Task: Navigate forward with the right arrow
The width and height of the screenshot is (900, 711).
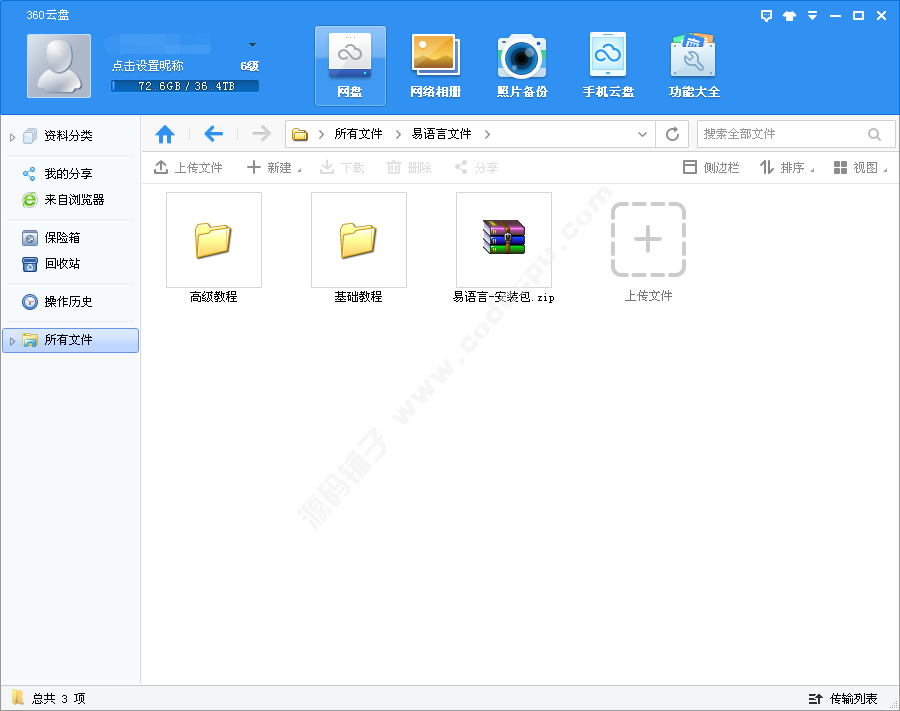Action: pyautogui.click(x=261, y=134)
